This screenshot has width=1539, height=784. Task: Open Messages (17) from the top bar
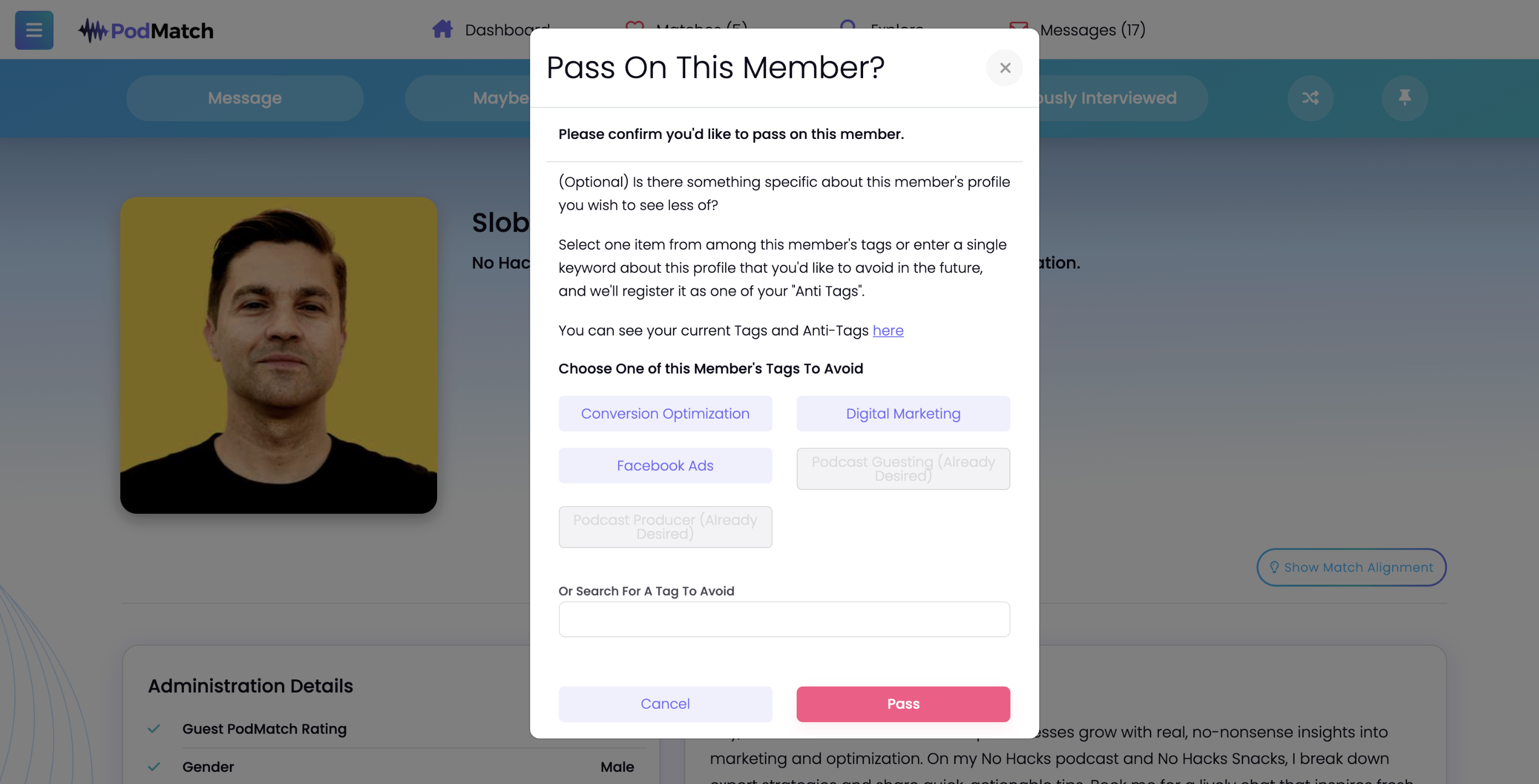1092,29
